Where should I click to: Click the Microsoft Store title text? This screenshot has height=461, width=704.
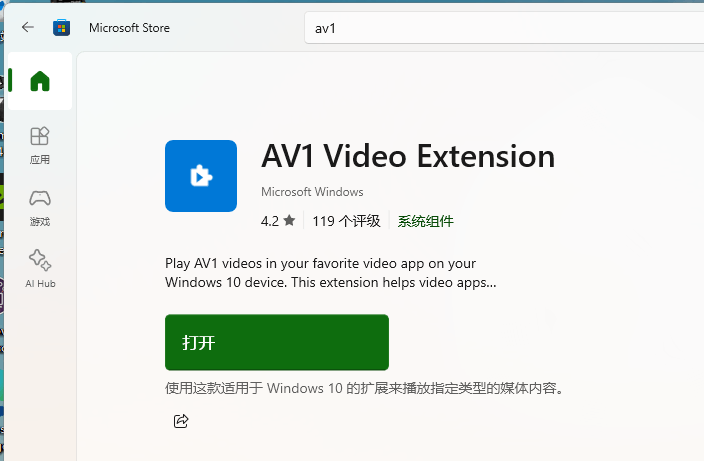coord(129,28)
